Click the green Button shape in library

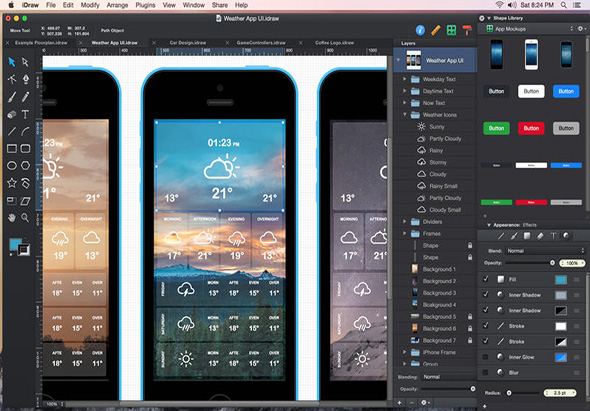(496, 128)
